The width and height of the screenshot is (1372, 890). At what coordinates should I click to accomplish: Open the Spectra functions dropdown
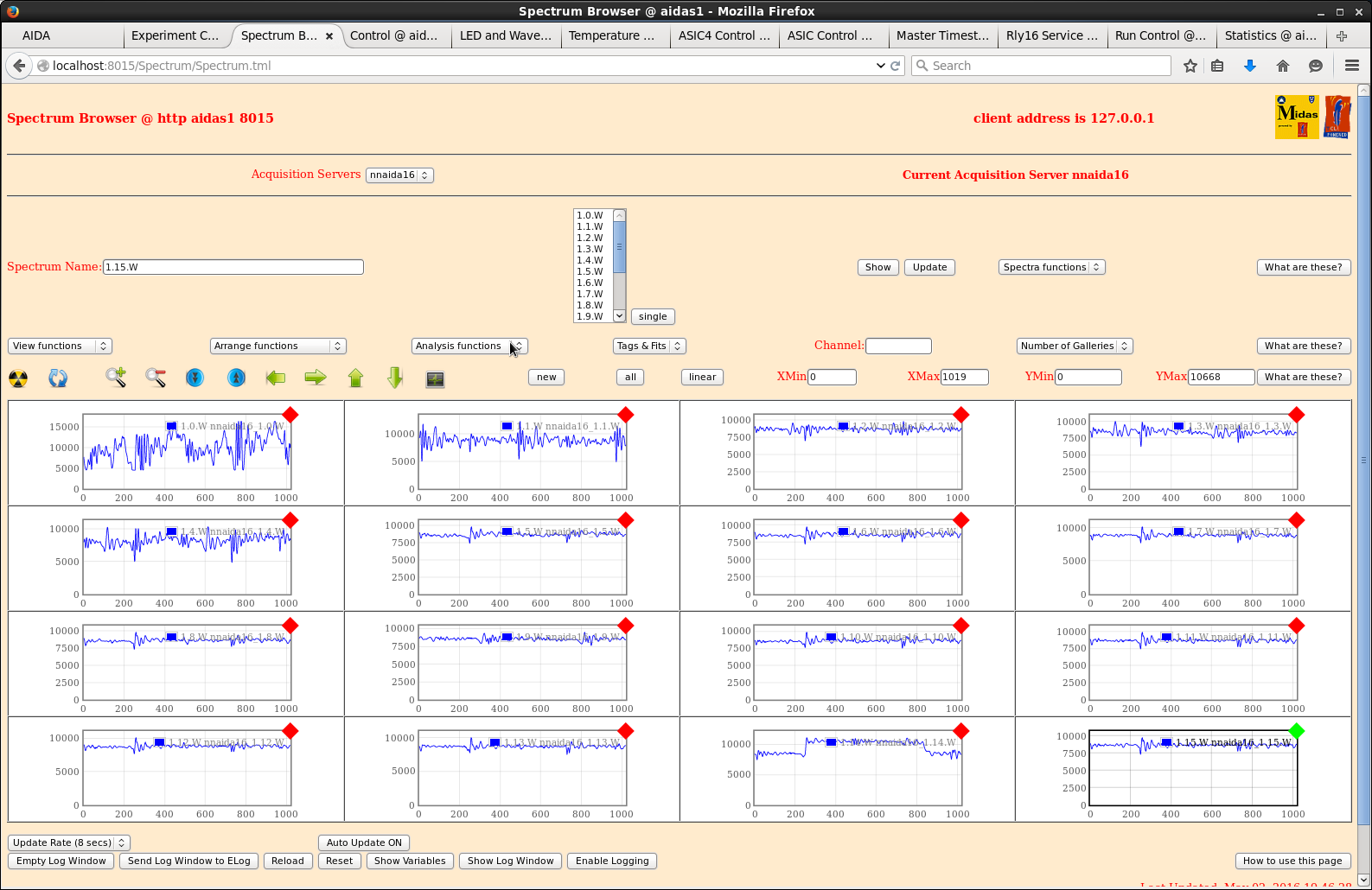(1052, 267)
